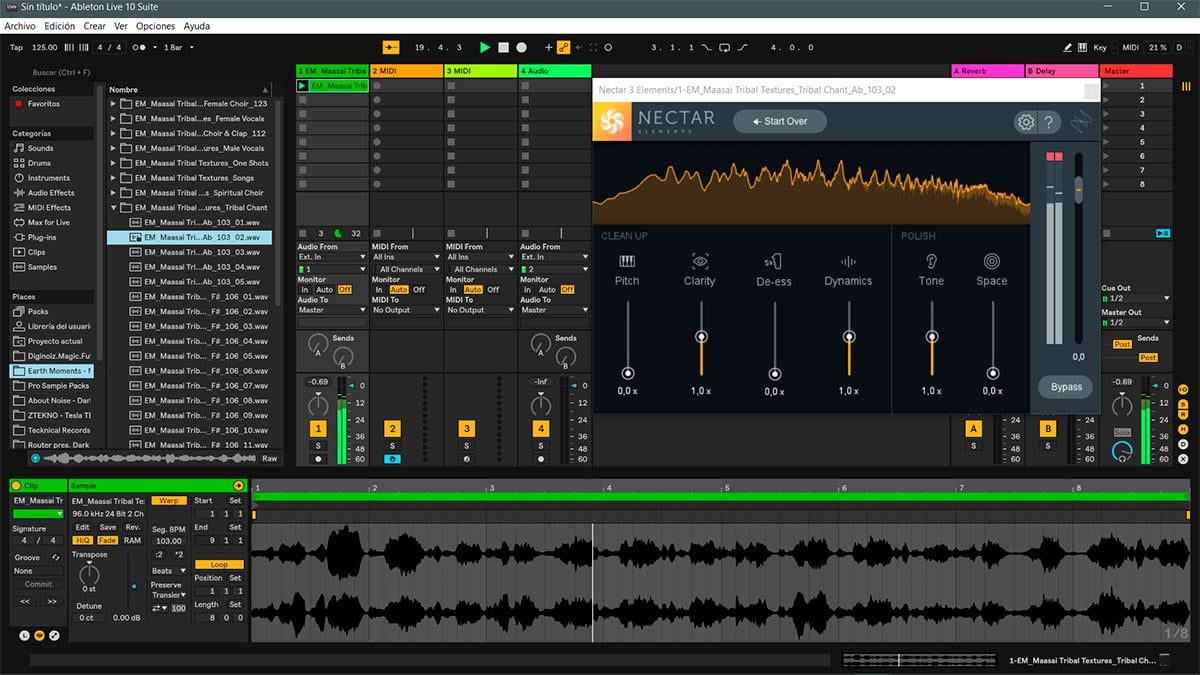Start playback with the green Play button
Screen dimensions: 1200x675
(485, 47)
